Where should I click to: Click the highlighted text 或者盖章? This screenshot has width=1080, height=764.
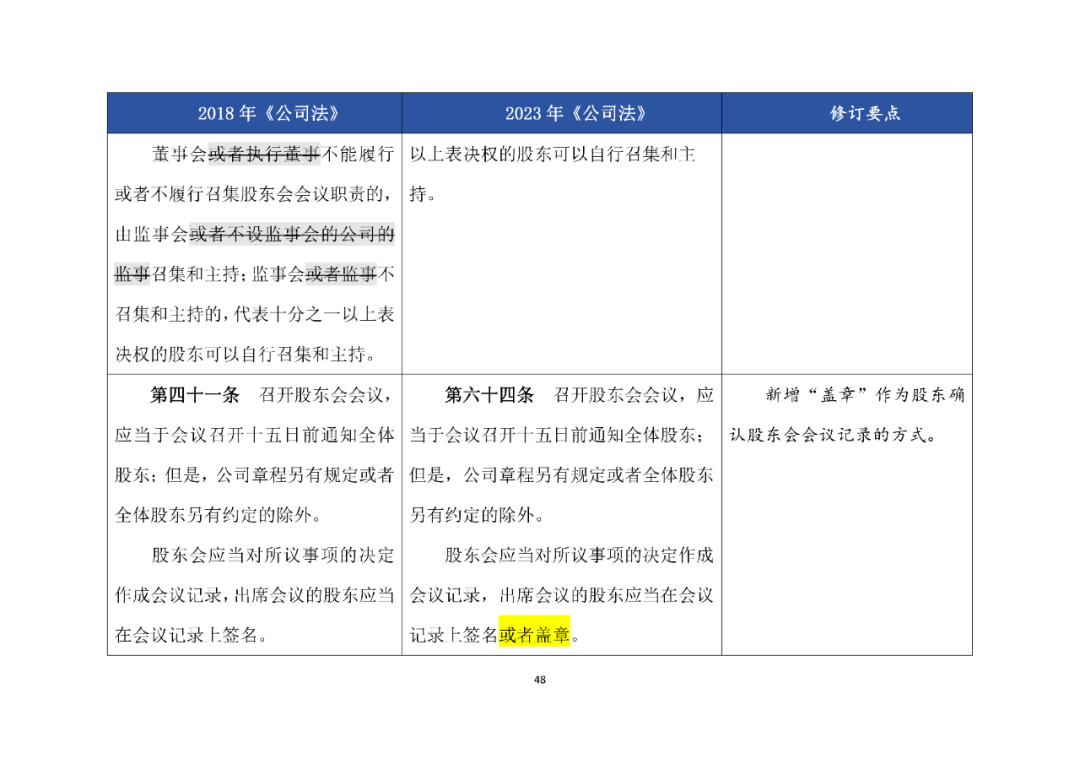tap(534, 634)
